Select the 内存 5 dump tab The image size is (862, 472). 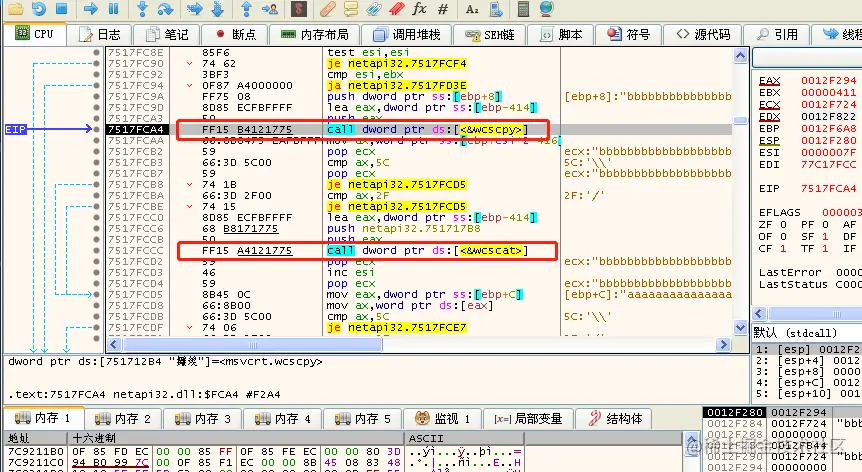tap(363, 419)
